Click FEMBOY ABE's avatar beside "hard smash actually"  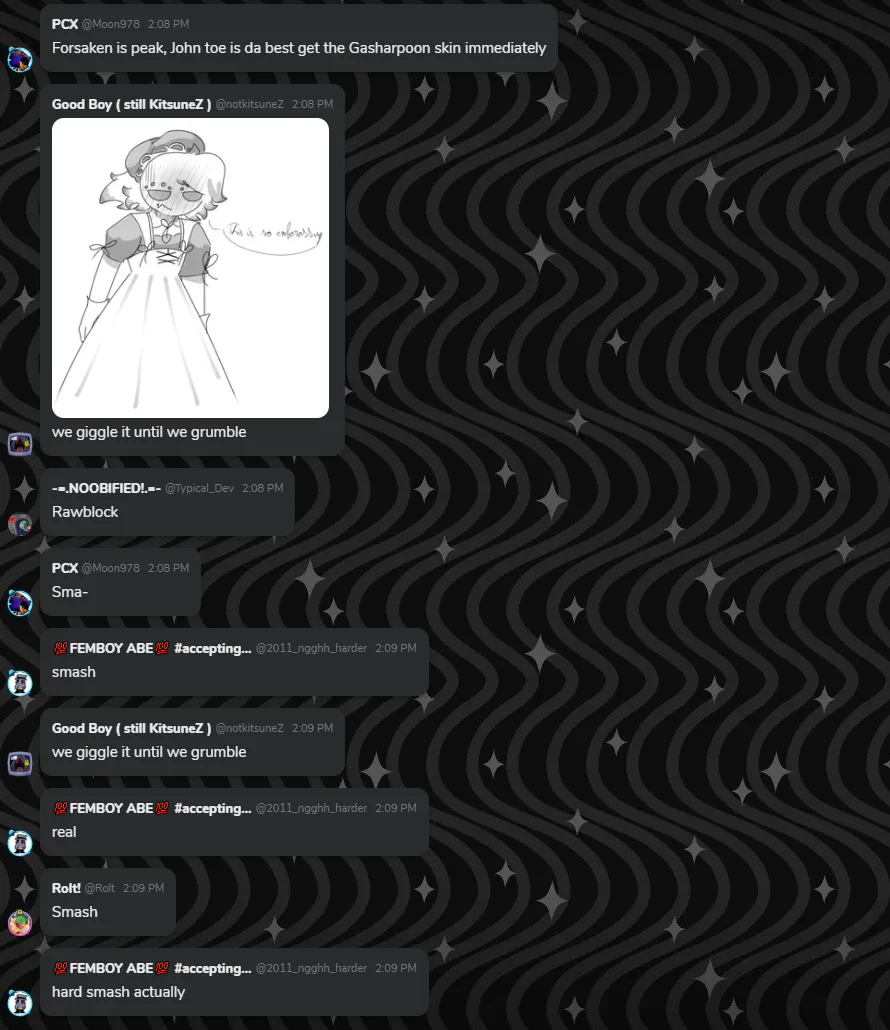pos(20,1003)
